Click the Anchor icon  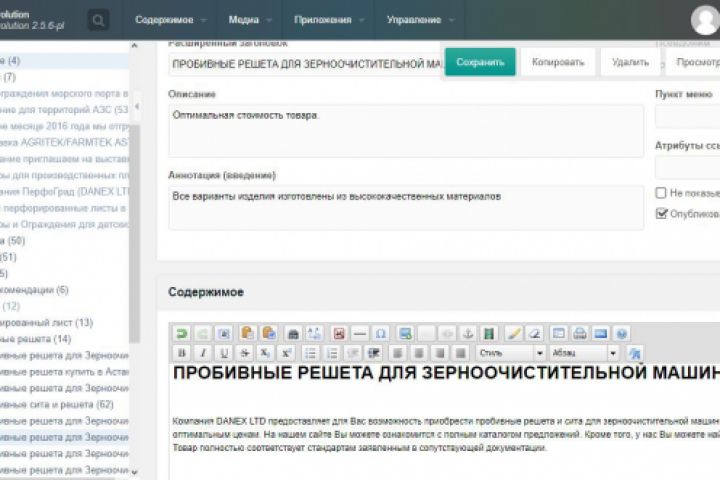468,333
